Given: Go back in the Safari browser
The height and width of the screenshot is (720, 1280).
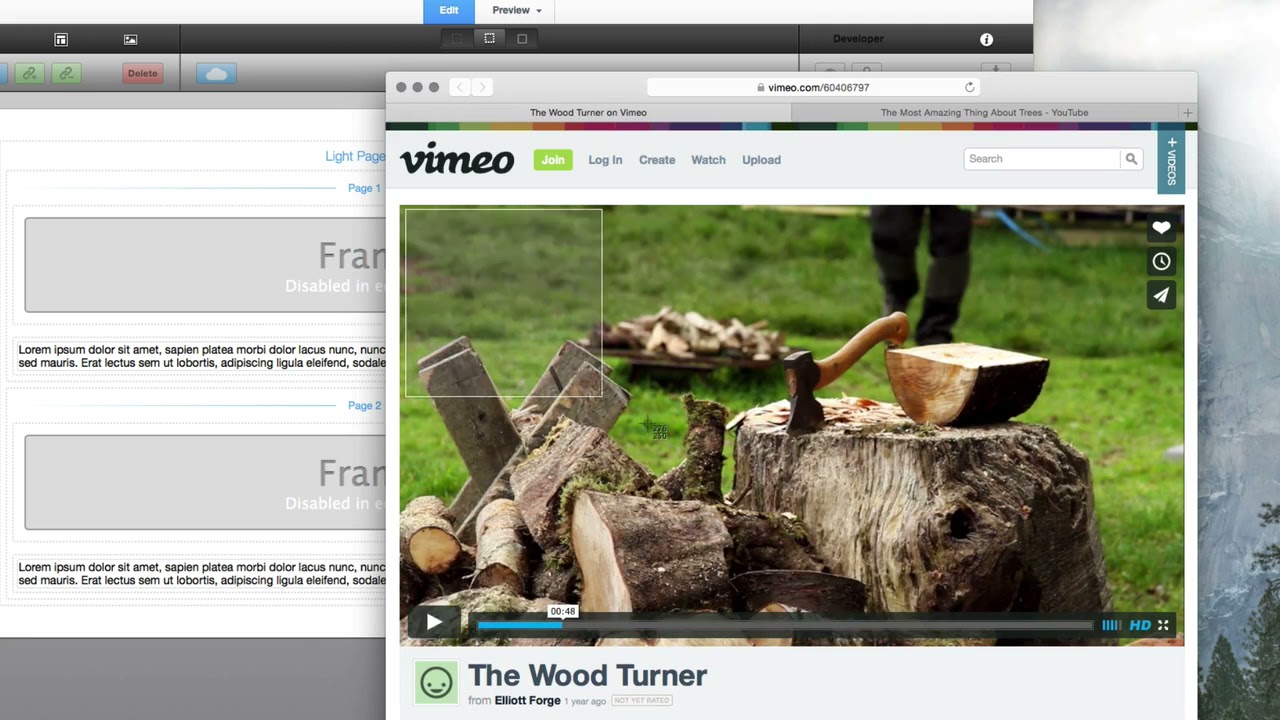Looking at the screenshot, I should pos(460,87).
